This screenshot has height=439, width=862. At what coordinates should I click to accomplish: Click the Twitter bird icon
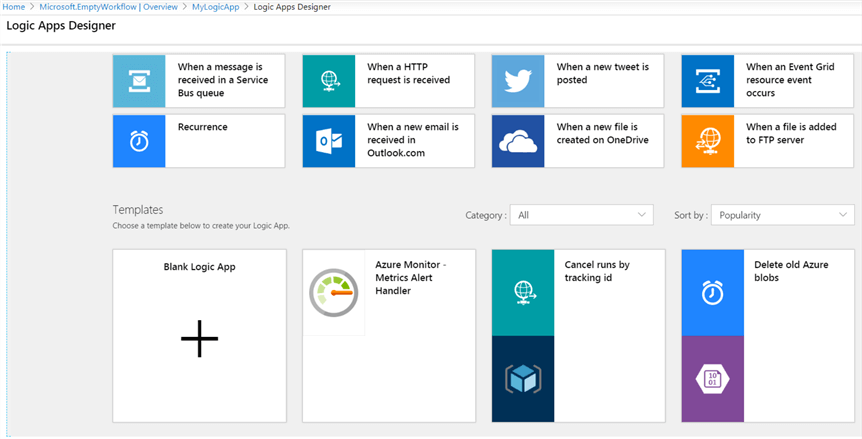click(x=518, y=81)
